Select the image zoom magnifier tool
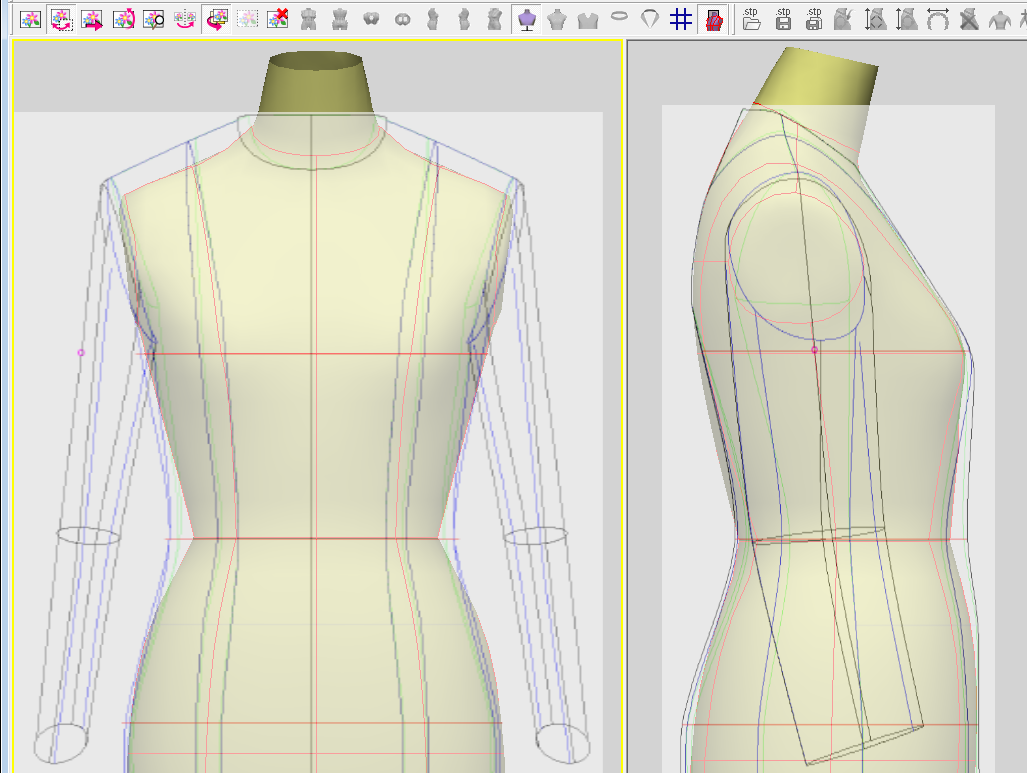This screenshot has height=773, width=1027. tap(154, 19)
